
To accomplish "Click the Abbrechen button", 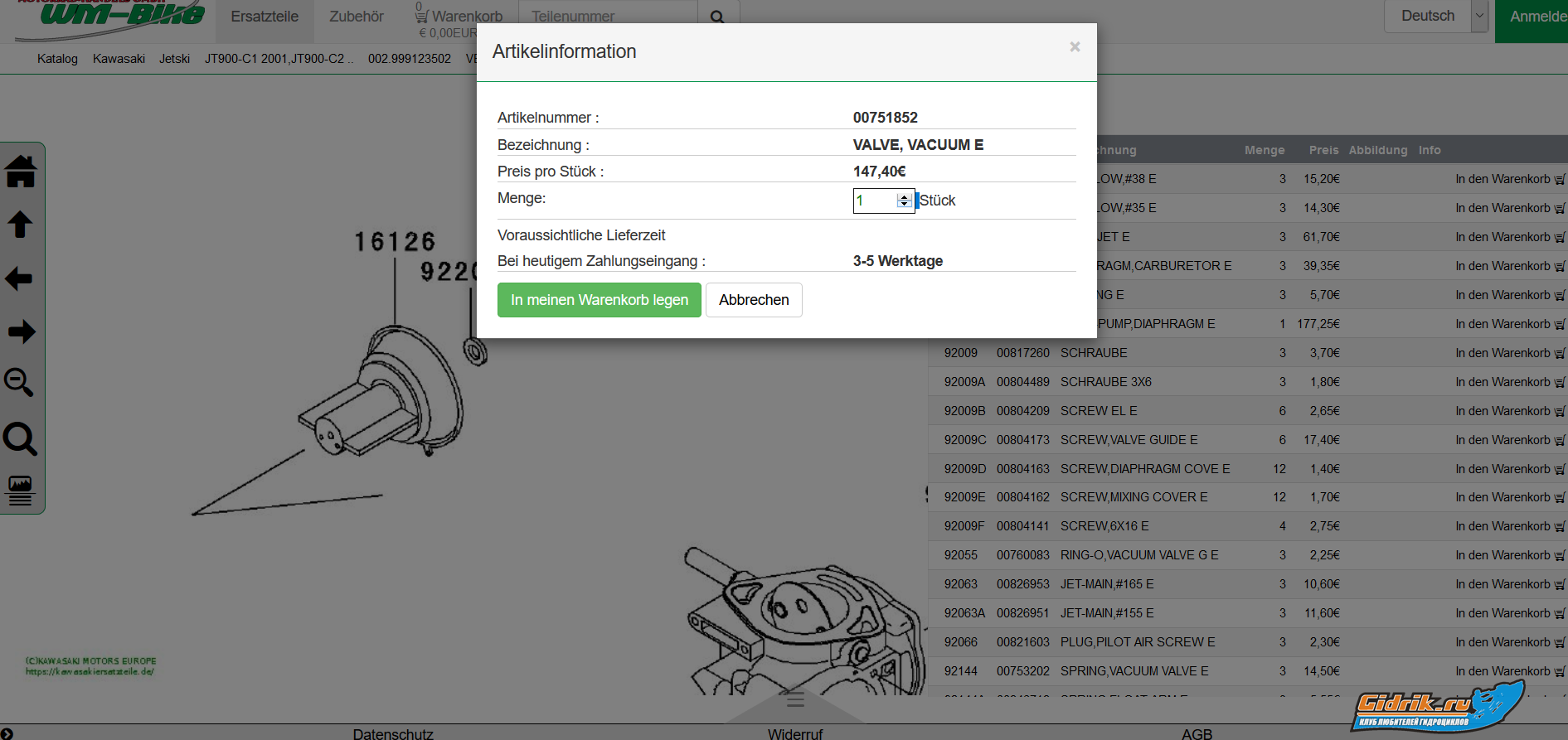I will pyautogui.click(x=754, y=300).
